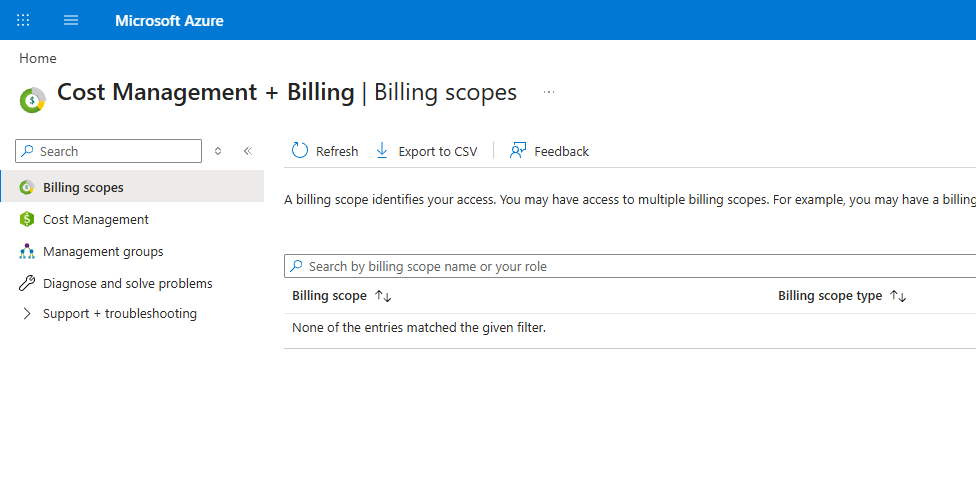Click the green Cost Management icon
The height and width of the screenshot is (486, 976).
click(x=27, y=219)
